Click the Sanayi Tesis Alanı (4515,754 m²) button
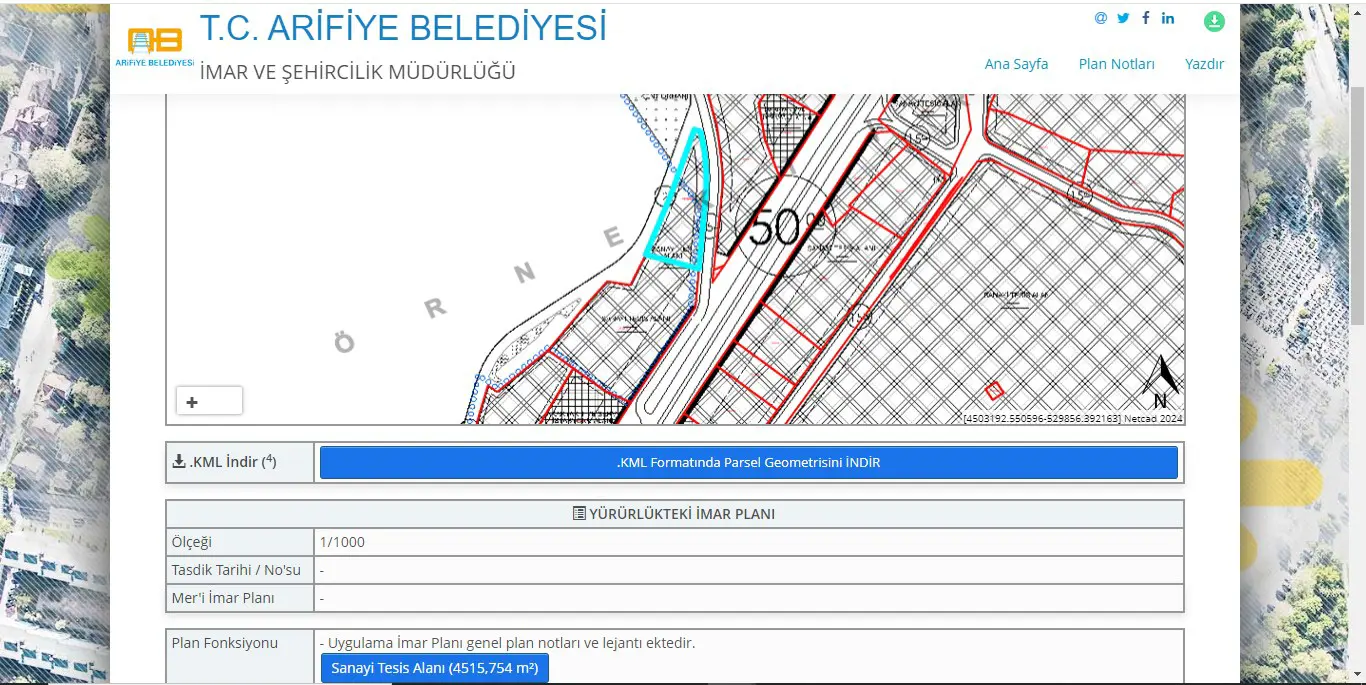The height and width of the screenshot is (685, 1366). [x=435, y=668]
